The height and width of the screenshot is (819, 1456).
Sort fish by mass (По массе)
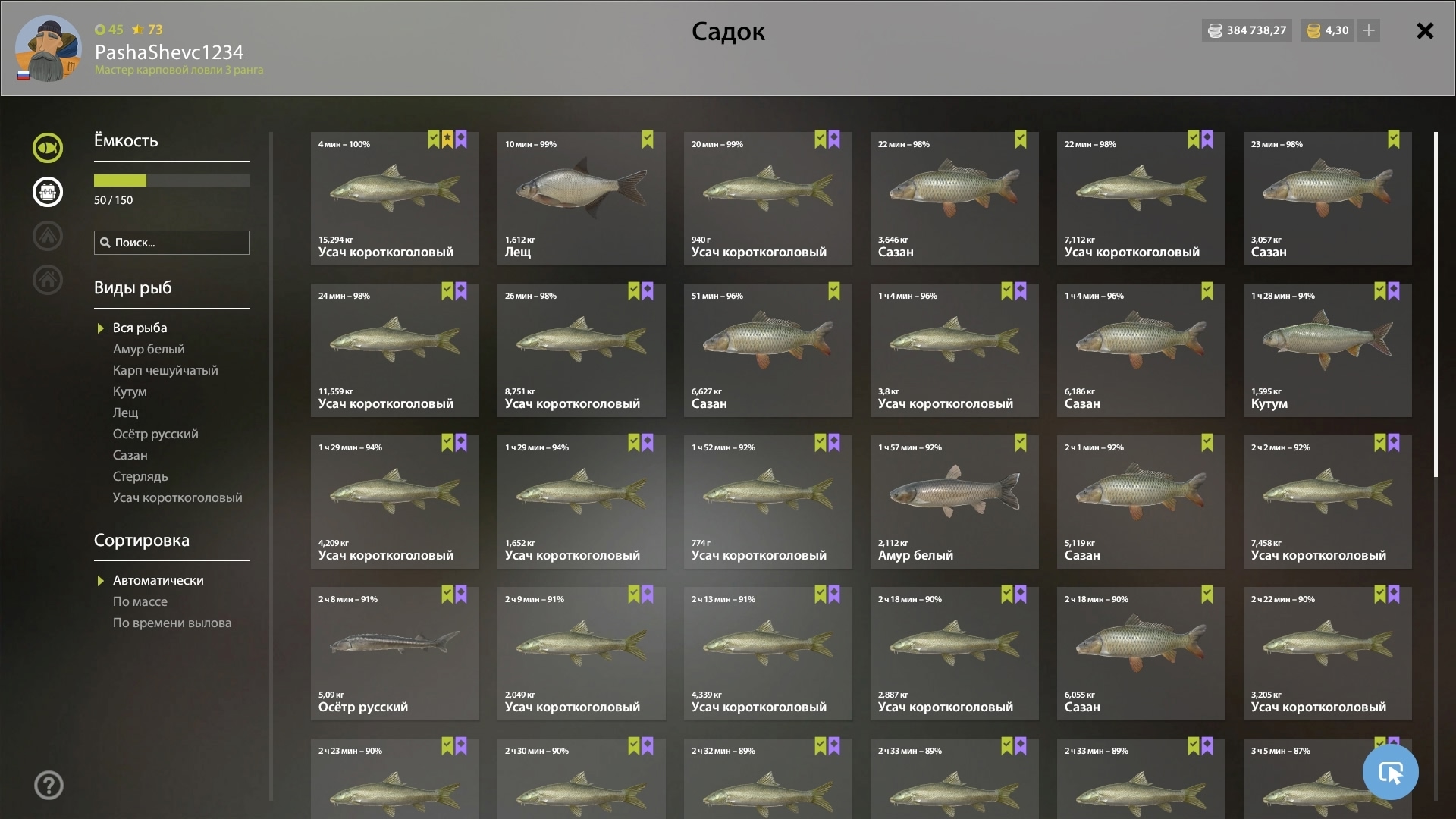(x=140, y=601)
